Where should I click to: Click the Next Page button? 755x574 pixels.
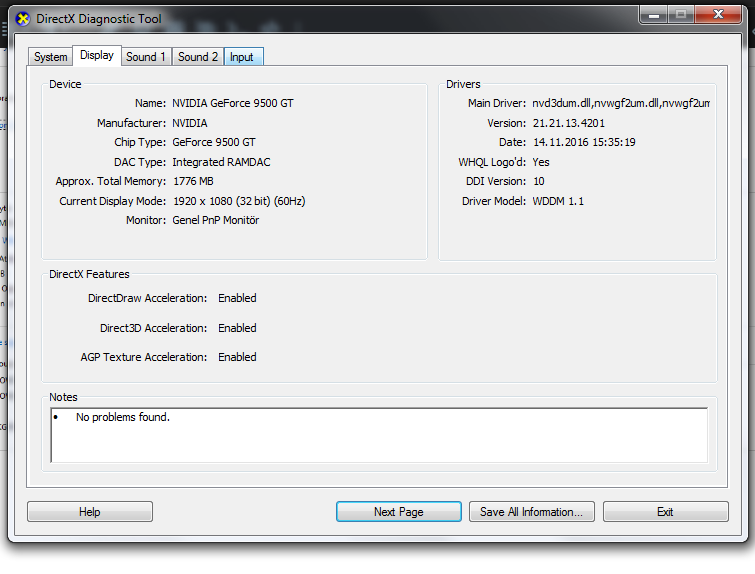point(399,511)
